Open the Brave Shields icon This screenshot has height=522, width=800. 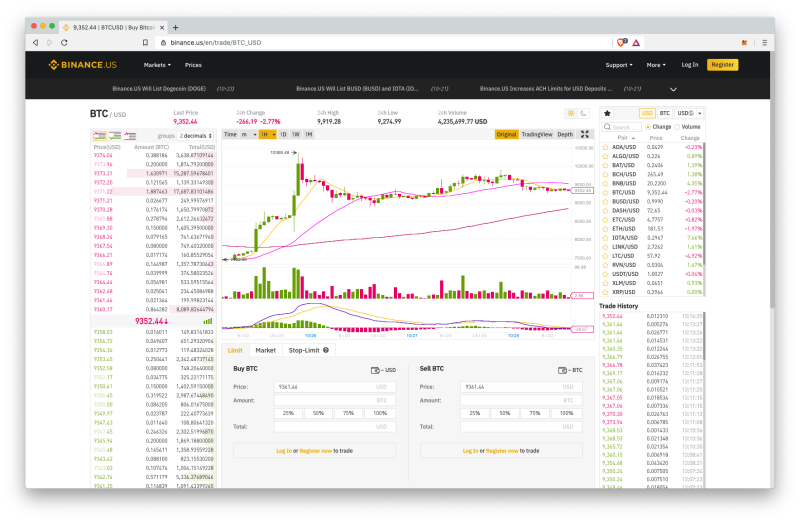pyautogui.click(x=621, y=42)
